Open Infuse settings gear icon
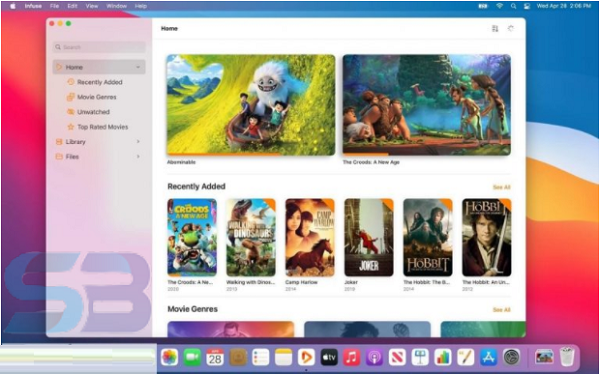Viewport: 600px width, 374px height. coord(511,29)
